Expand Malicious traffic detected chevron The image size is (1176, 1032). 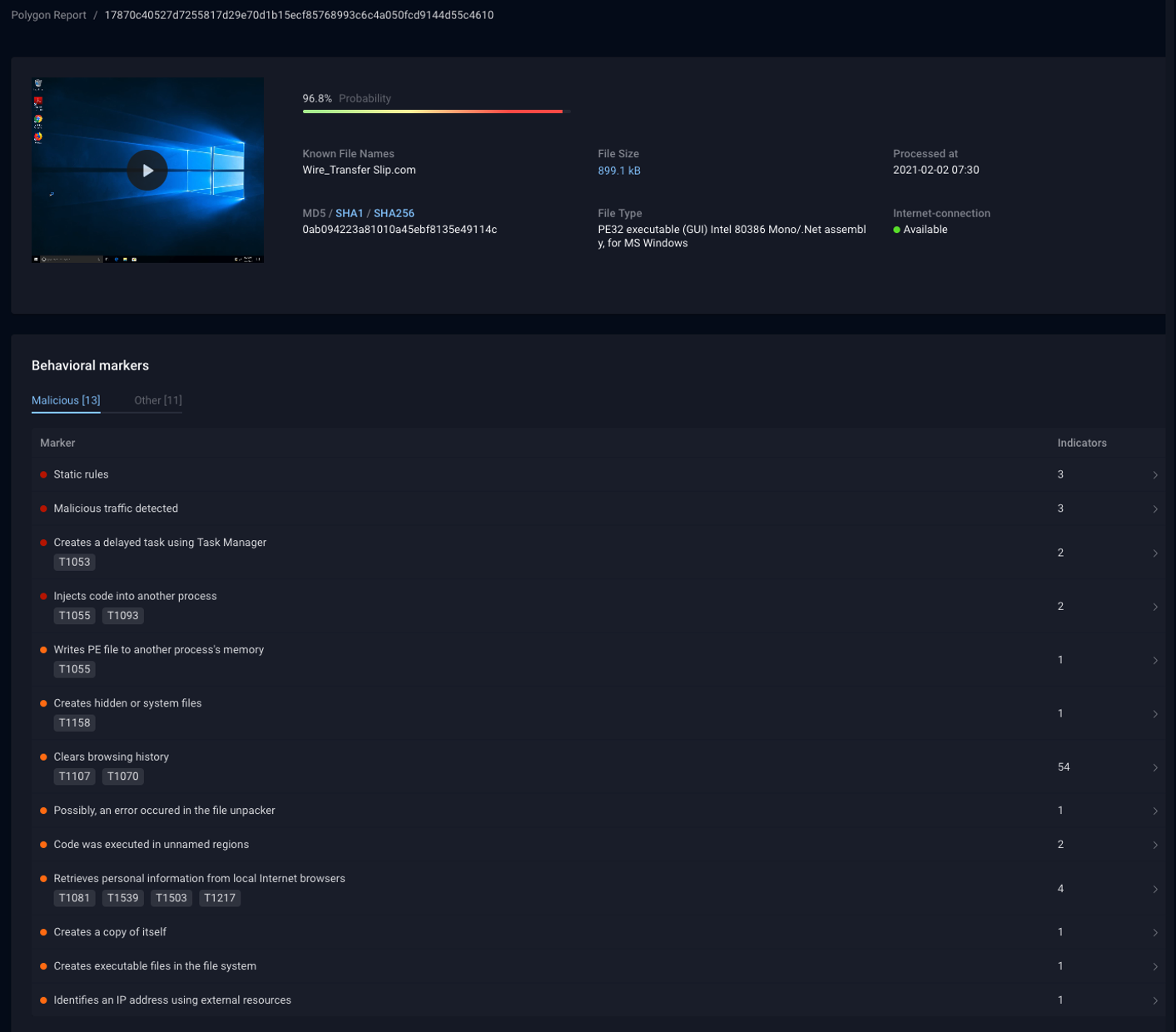coord(1155,509)
